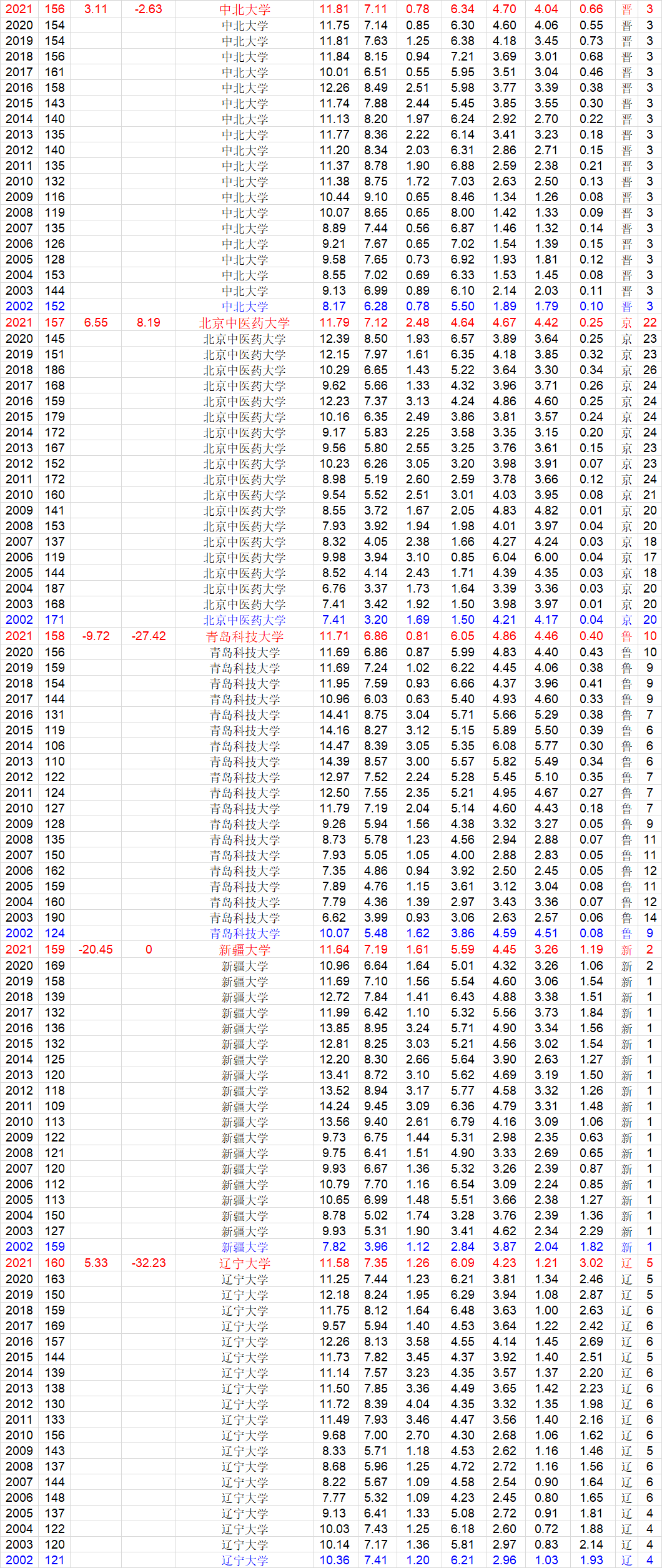Click rank 186 in 北京中医药大学 2018 row
Viewport: 662px width, 1568px height.
pyautogui.click(x=54, y=370)
